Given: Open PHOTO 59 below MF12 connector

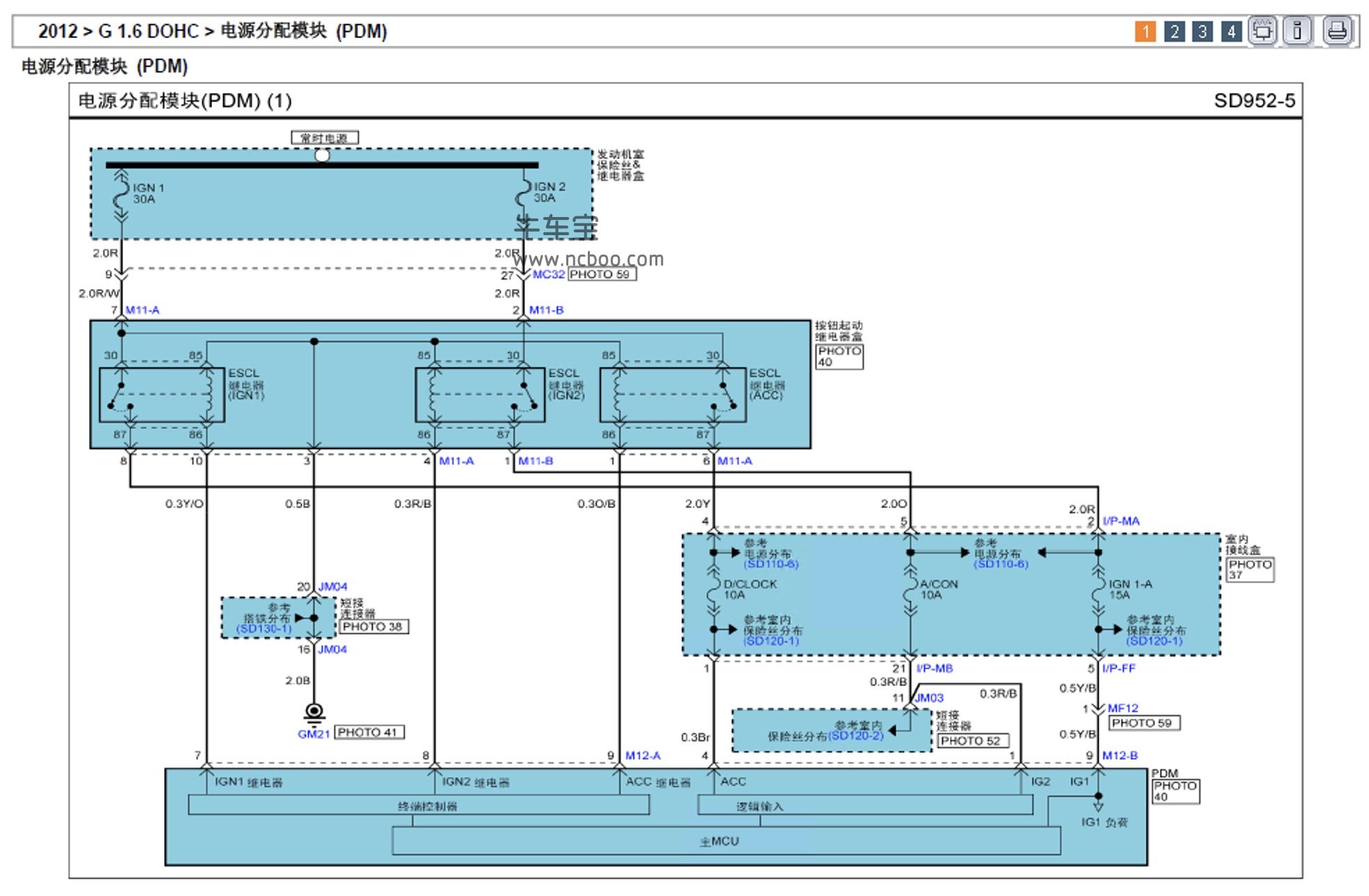Looking at the screenshot, I should 1144,723.
